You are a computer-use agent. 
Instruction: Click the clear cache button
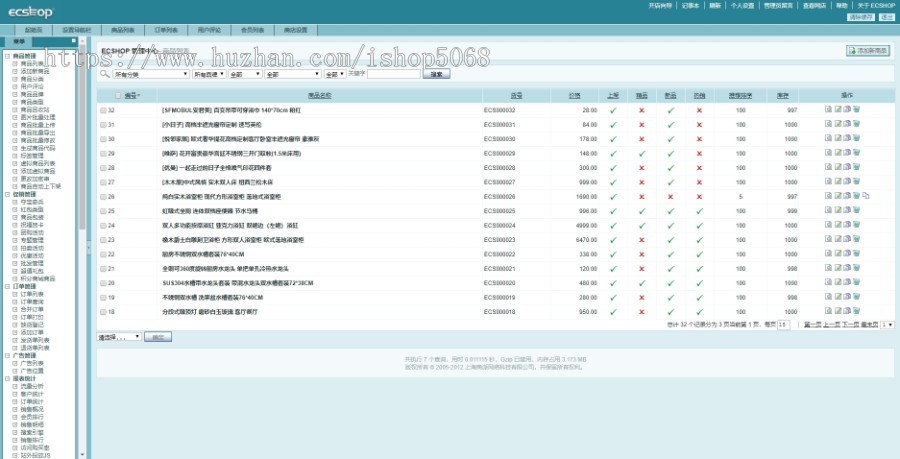pyautogui.click(x=861, y=17)
